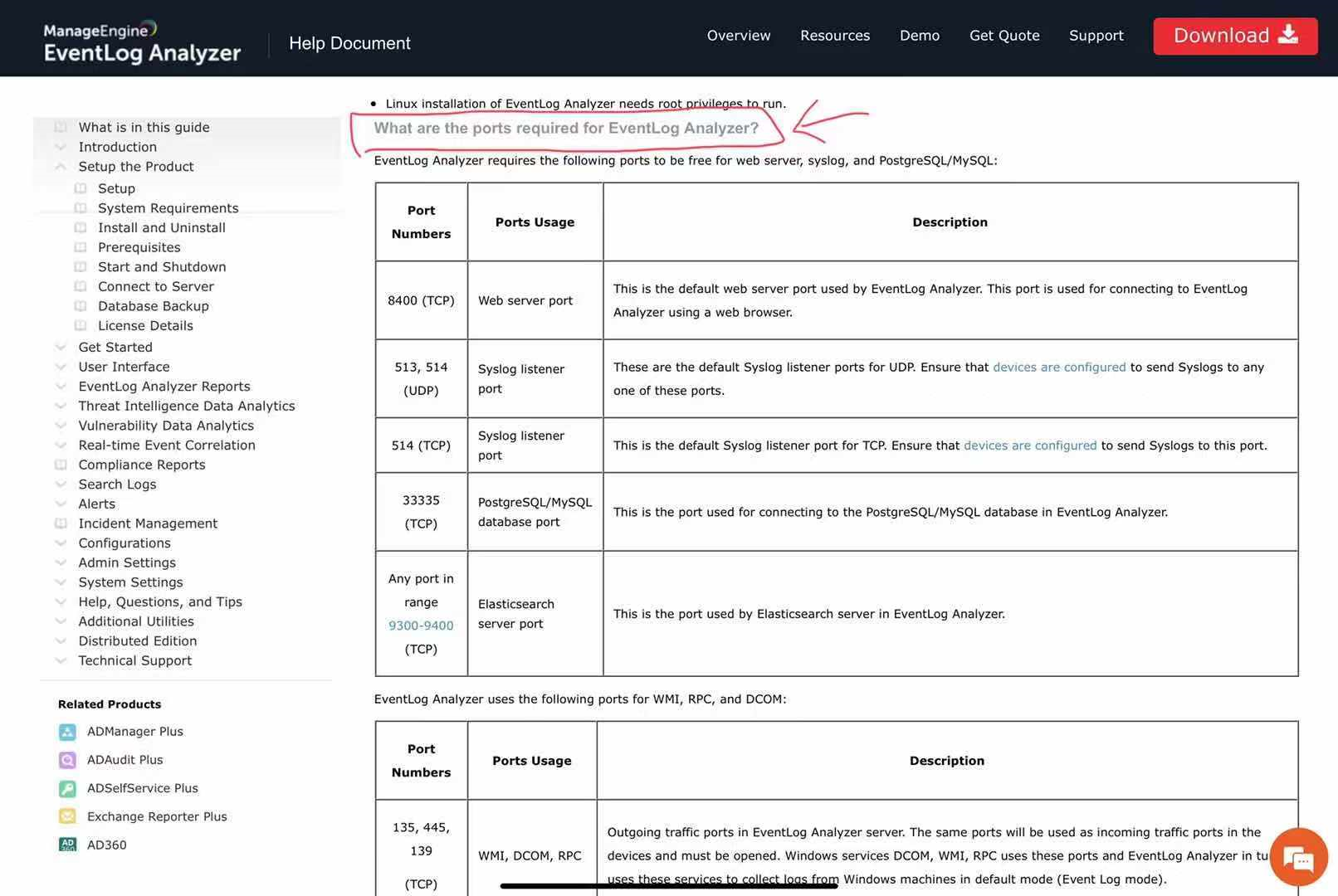This screenshot has height=896, width=1338.
Task: Expand the Real-time Event Correlation chevron
Action: coord(61,445)
